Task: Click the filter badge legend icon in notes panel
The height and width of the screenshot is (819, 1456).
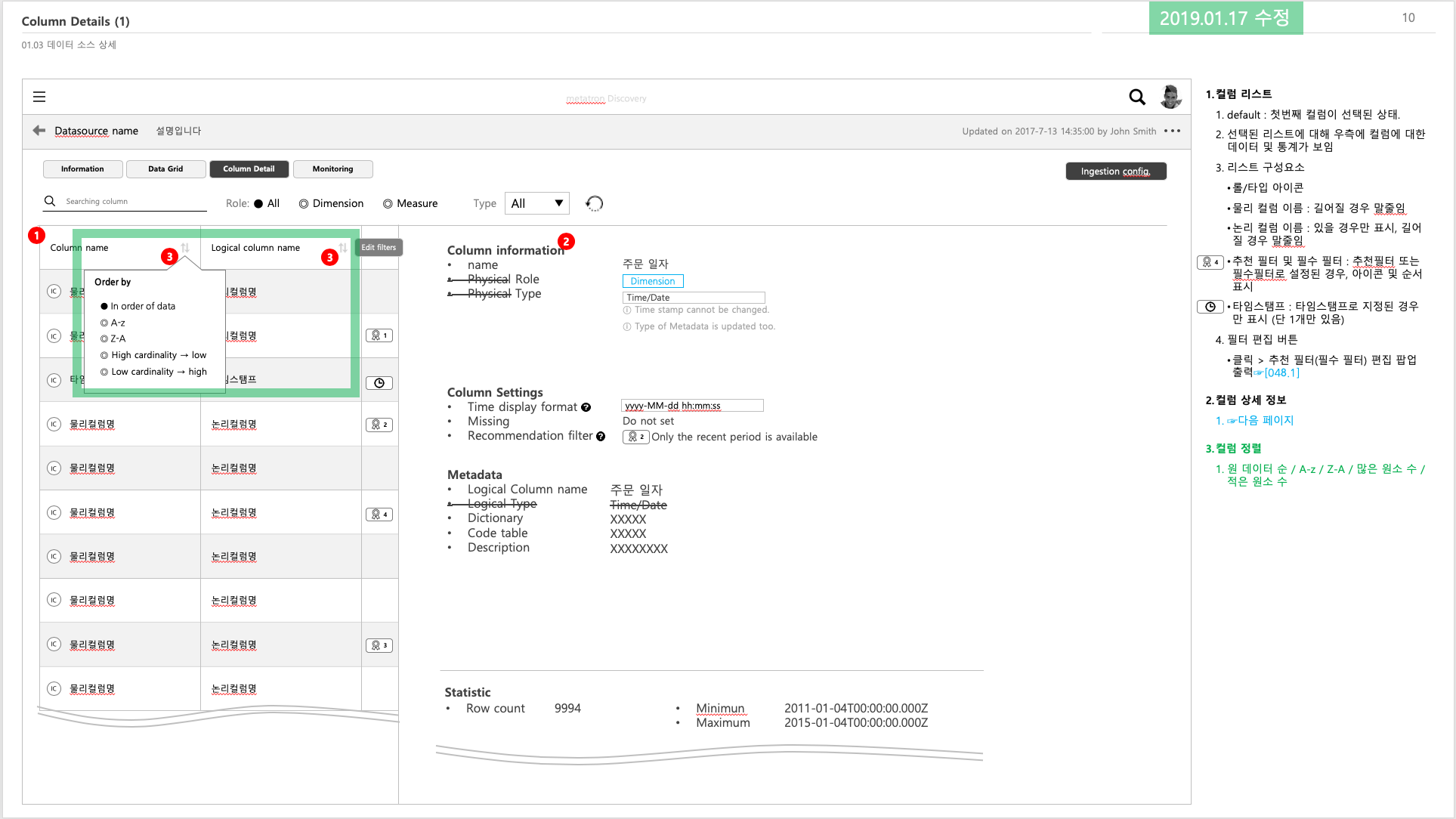Action: click(1210, 262)
